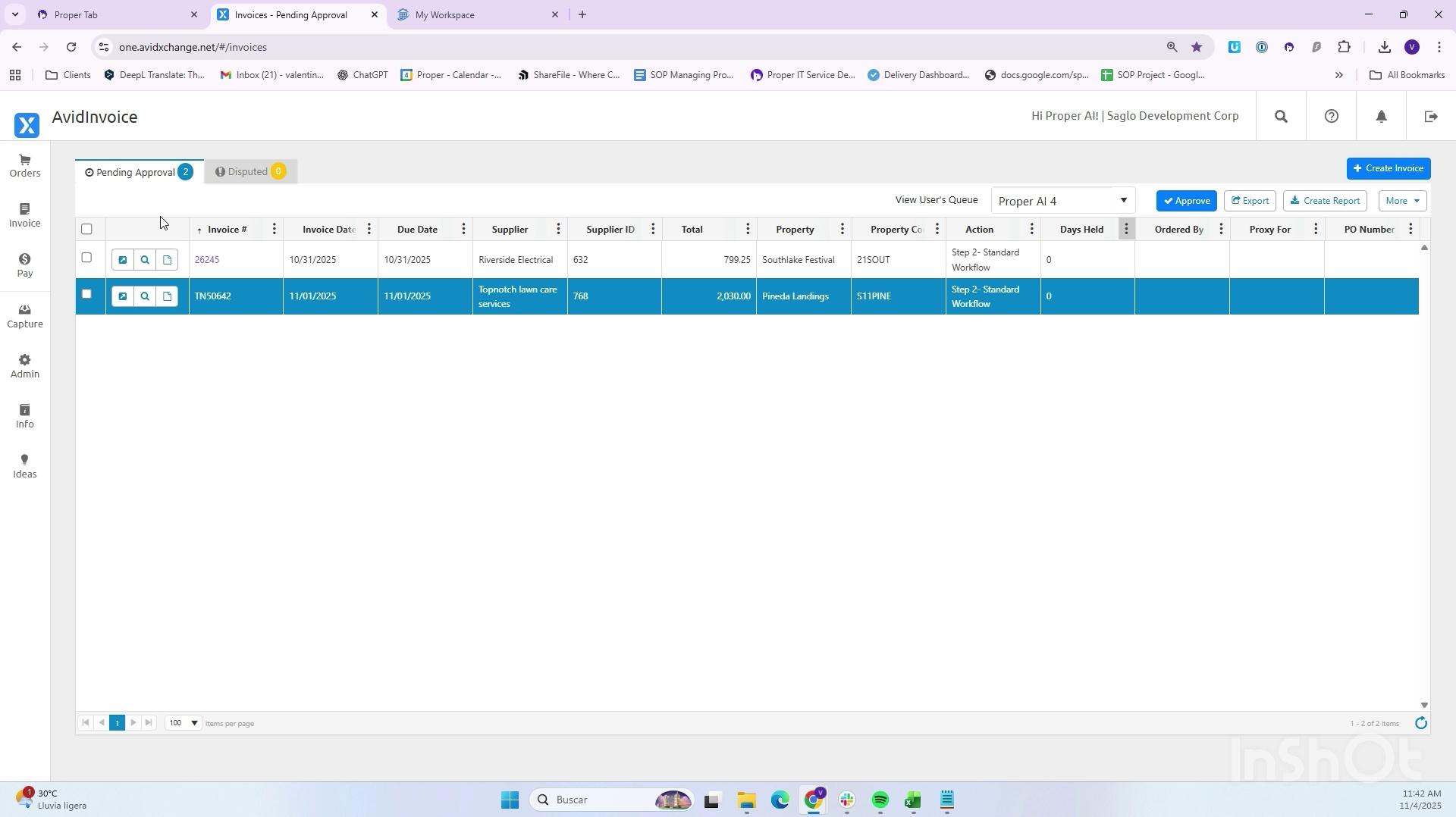Open the Total column menu

[748, 230]
